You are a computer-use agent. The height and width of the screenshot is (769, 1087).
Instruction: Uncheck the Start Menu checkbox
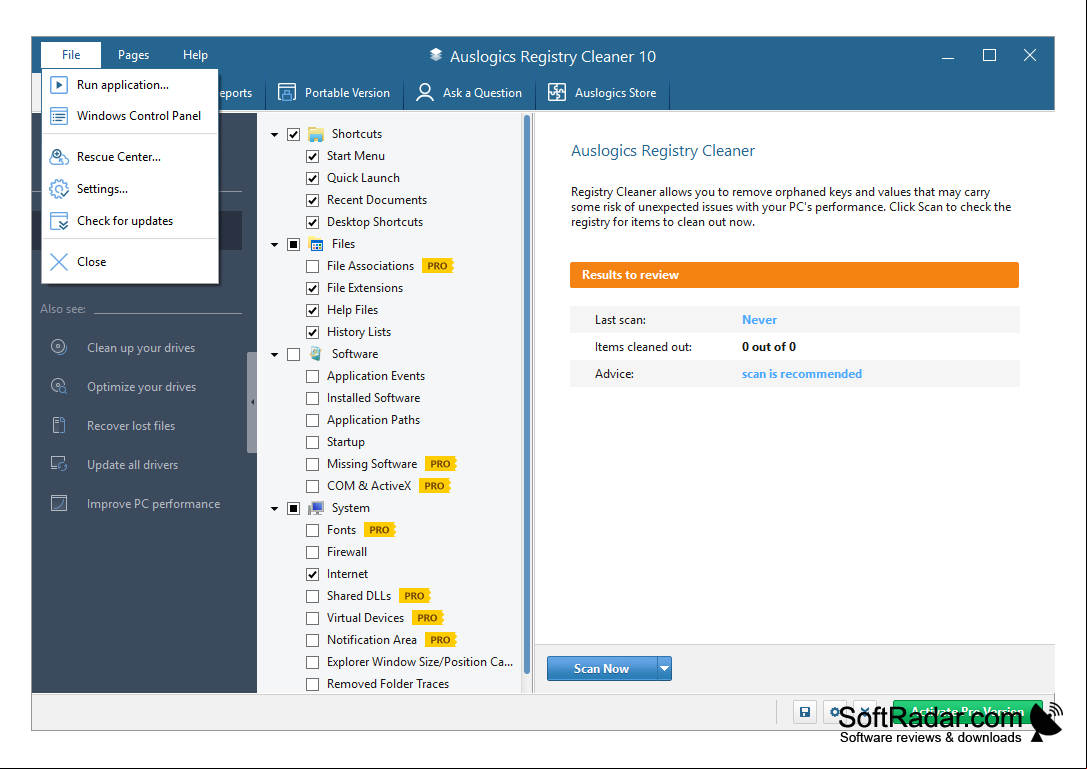pyautogui.click(x=313, y=156)
